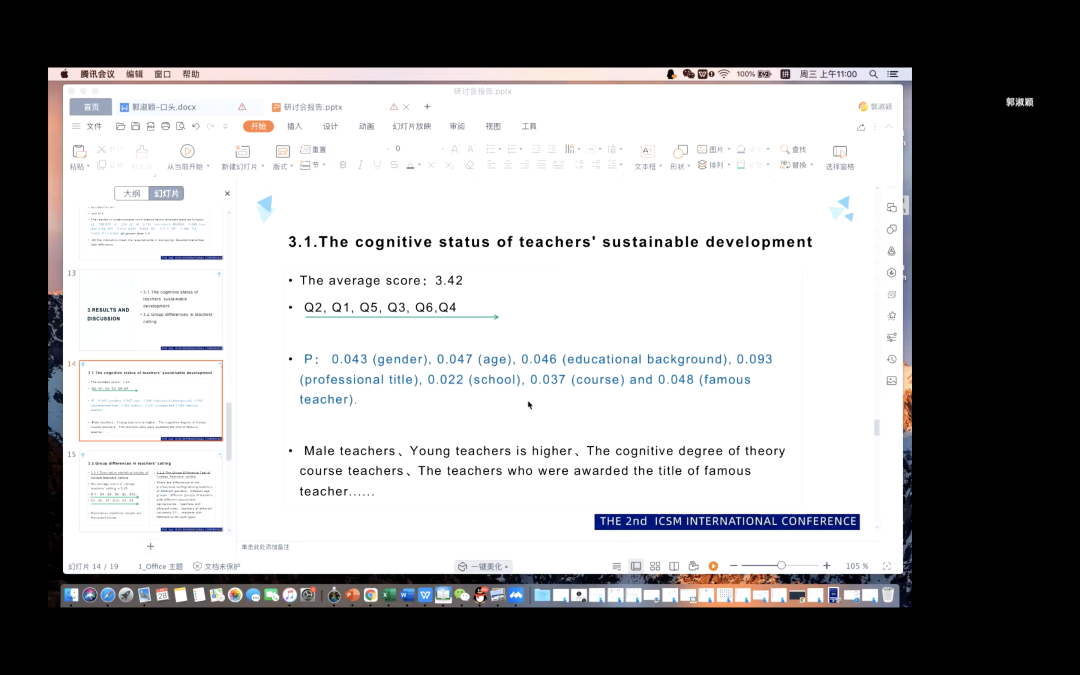Click the zoom in plus button
The width and height of the screenshot is (1080, 675).
pos(827,566)
